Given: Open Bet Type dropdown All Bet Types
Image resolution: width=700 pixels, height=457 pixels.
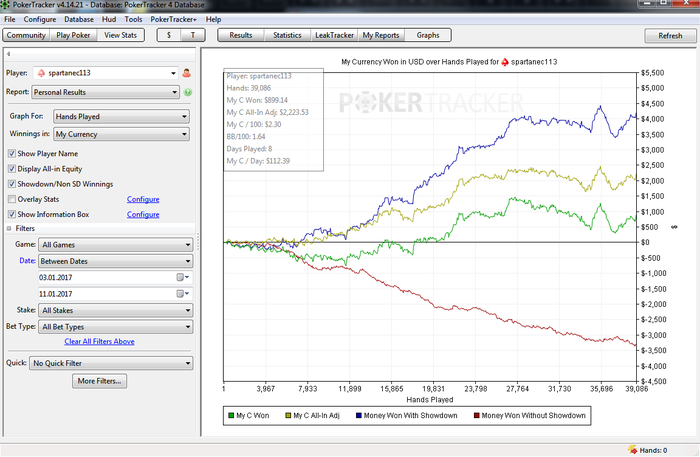Looking at the screenshot, I should 116,327.
